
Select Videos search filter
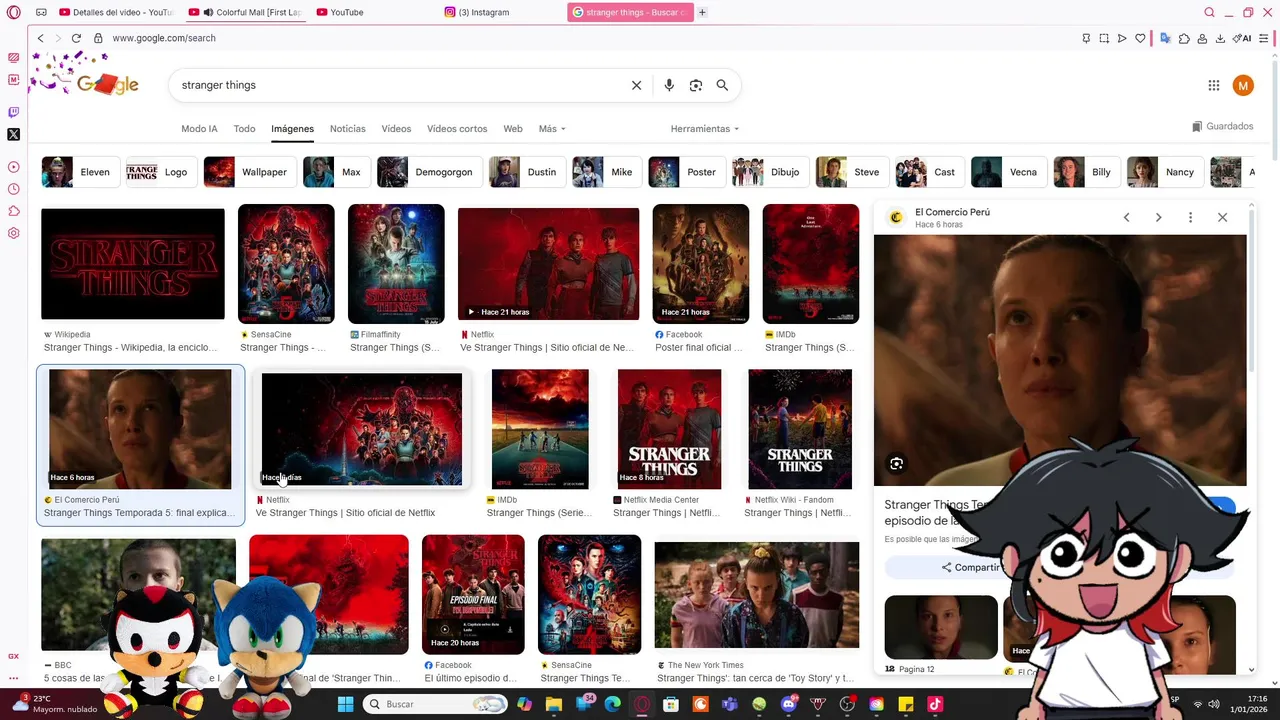(x=396, y=129)
